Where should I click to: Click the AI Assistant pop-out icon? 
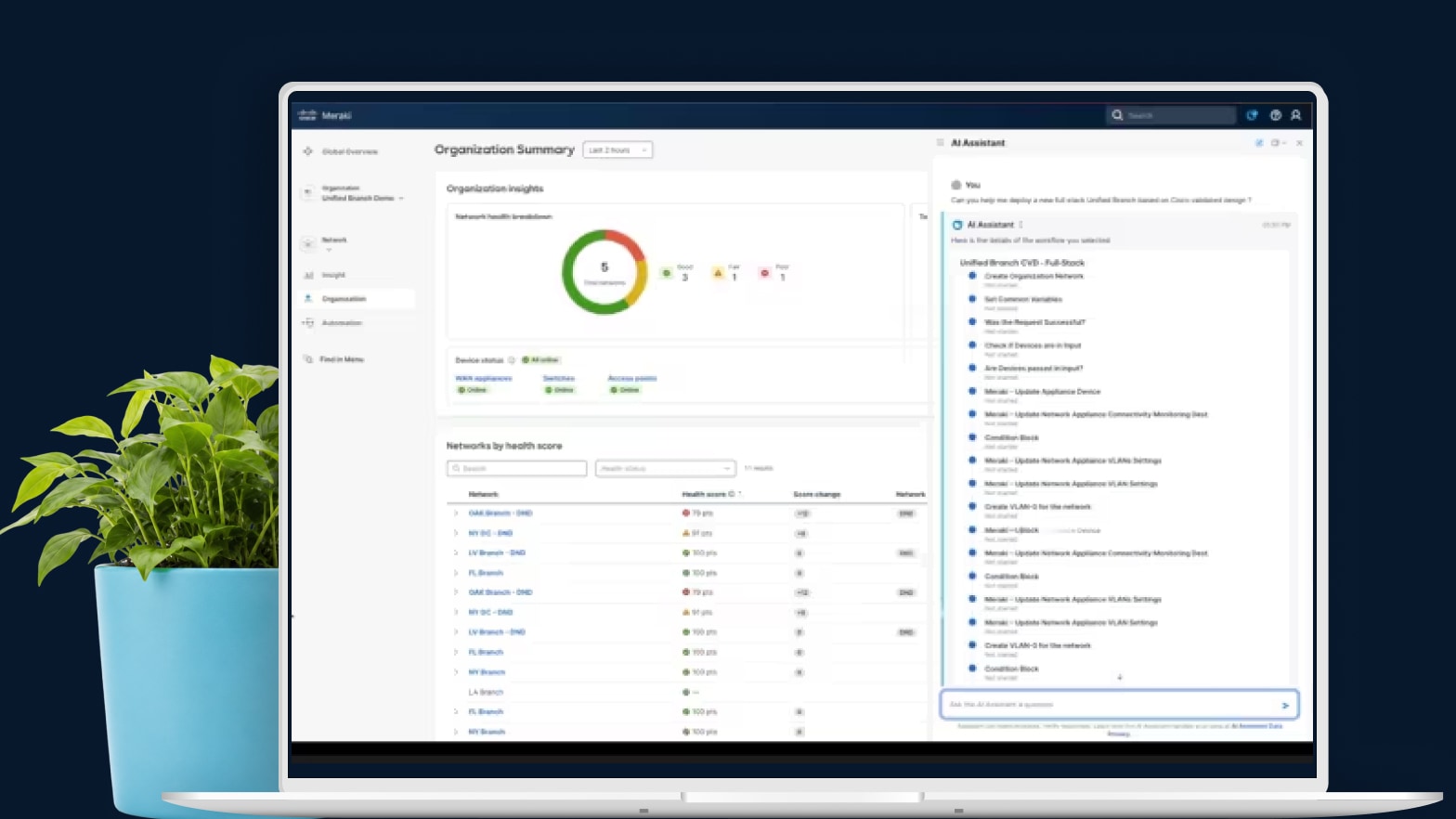tap(1277, 143)
